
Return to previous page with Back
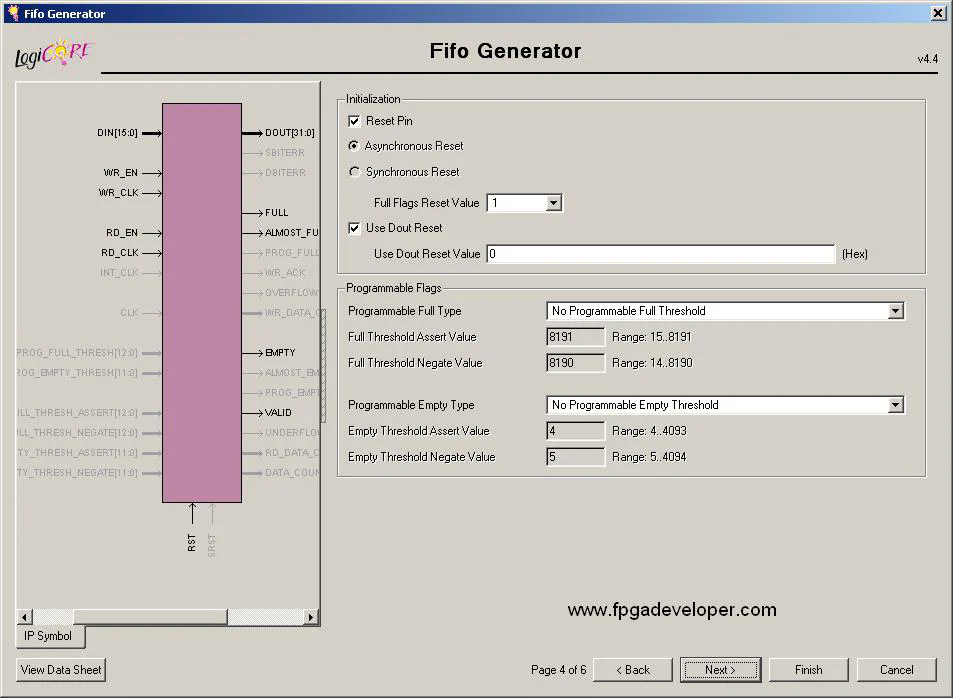tap(632, 670)
